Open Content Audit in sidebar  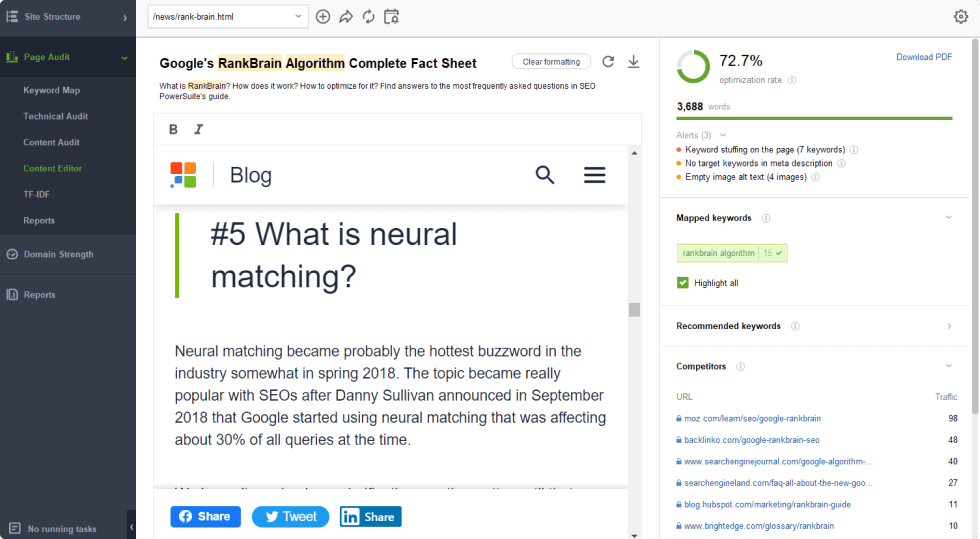[51, 143]
